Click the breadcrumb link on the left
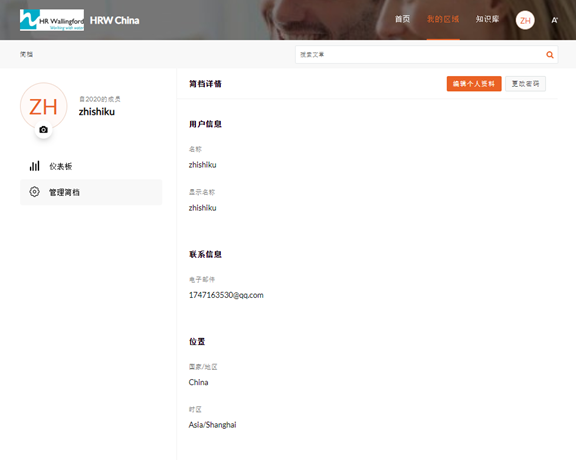576x460 pixels. click(26, 54)
